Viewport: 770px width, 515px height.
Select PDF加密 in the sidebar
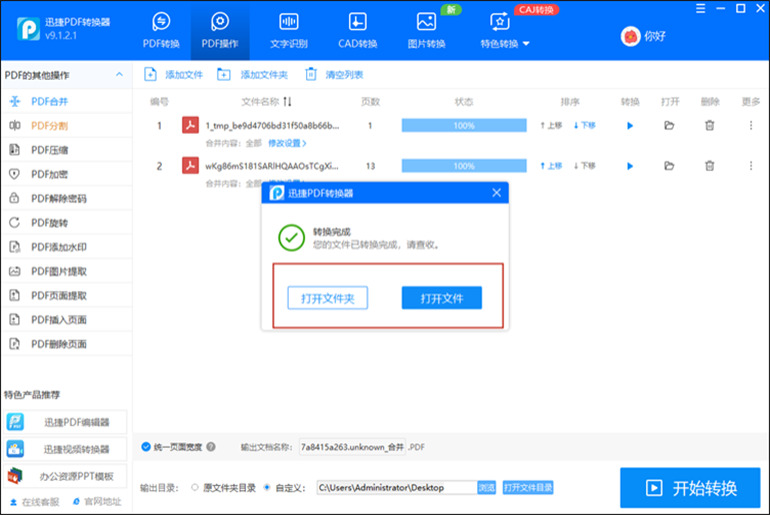click(66, 174)
